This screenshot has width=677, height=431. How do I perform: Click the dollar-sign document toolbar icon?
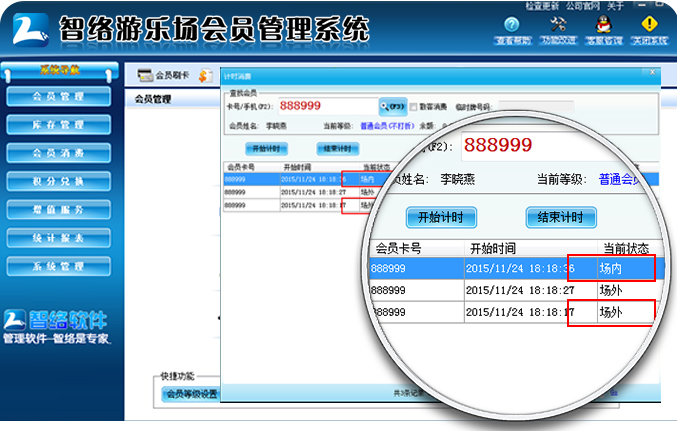click(206, 76)
